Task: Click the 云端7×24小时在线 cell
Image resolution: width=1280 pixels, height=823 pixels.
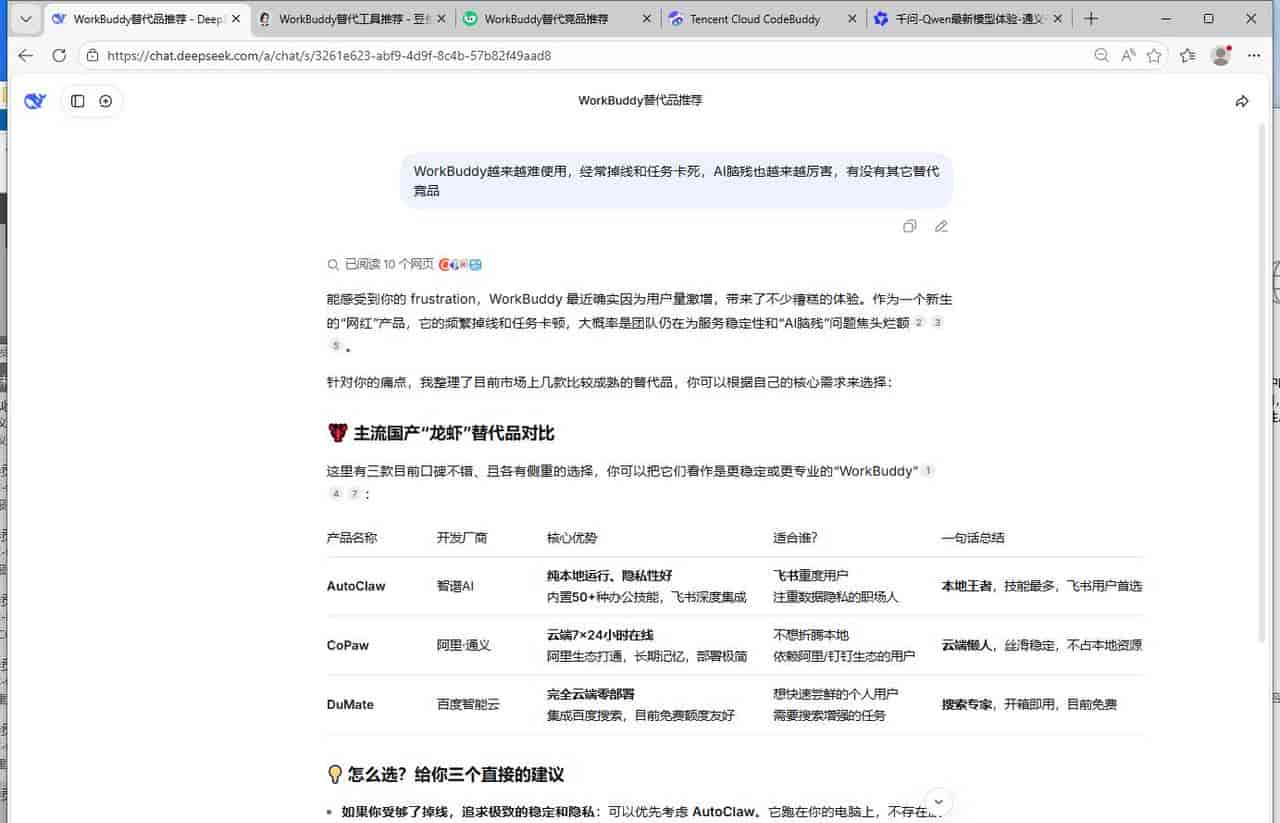Action: click(x=600, y=635)
